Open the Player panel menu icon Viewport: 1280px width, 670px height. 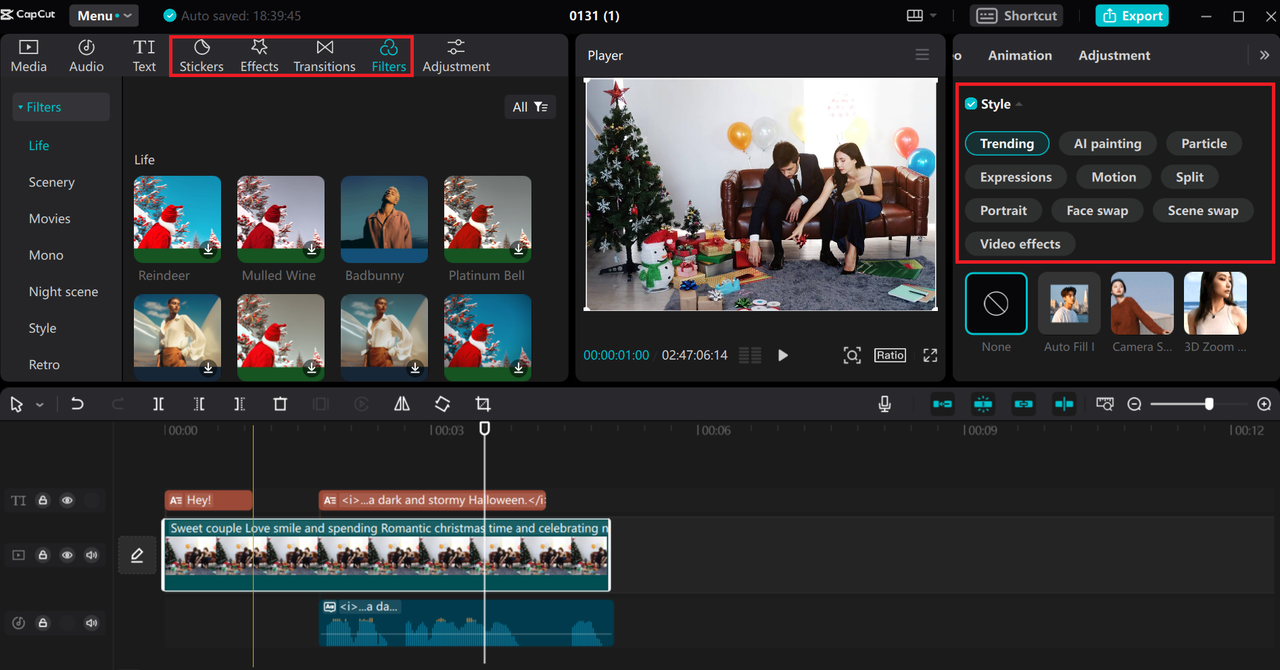point(922,55)
